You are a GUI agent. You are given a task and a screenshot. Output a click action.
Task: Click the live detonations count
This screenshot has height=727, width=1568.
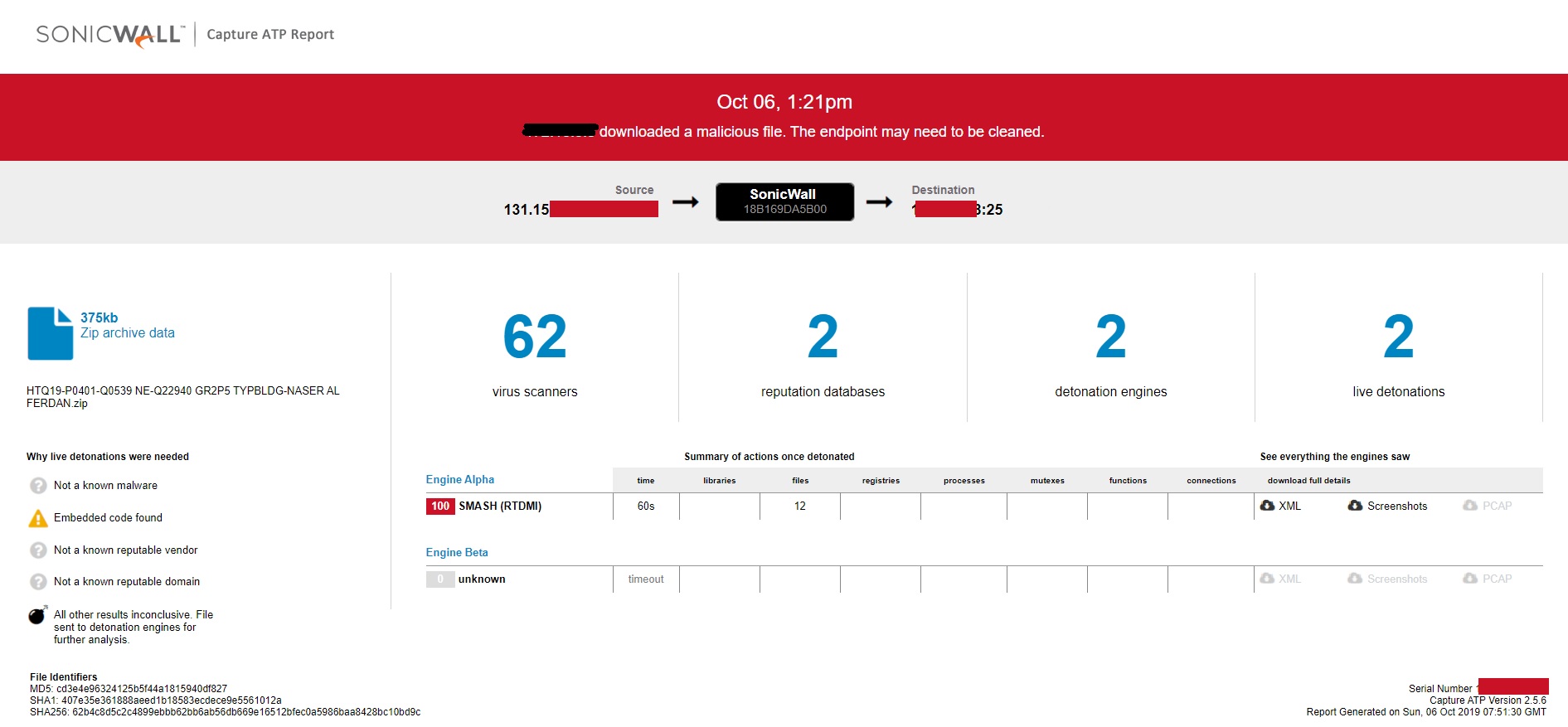[1399, 337]
